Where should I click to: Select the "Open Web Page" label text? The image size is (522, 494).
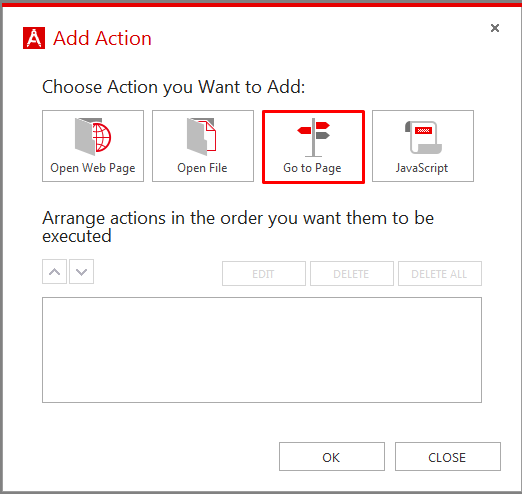pyautogui.click(x=93, y=168)
